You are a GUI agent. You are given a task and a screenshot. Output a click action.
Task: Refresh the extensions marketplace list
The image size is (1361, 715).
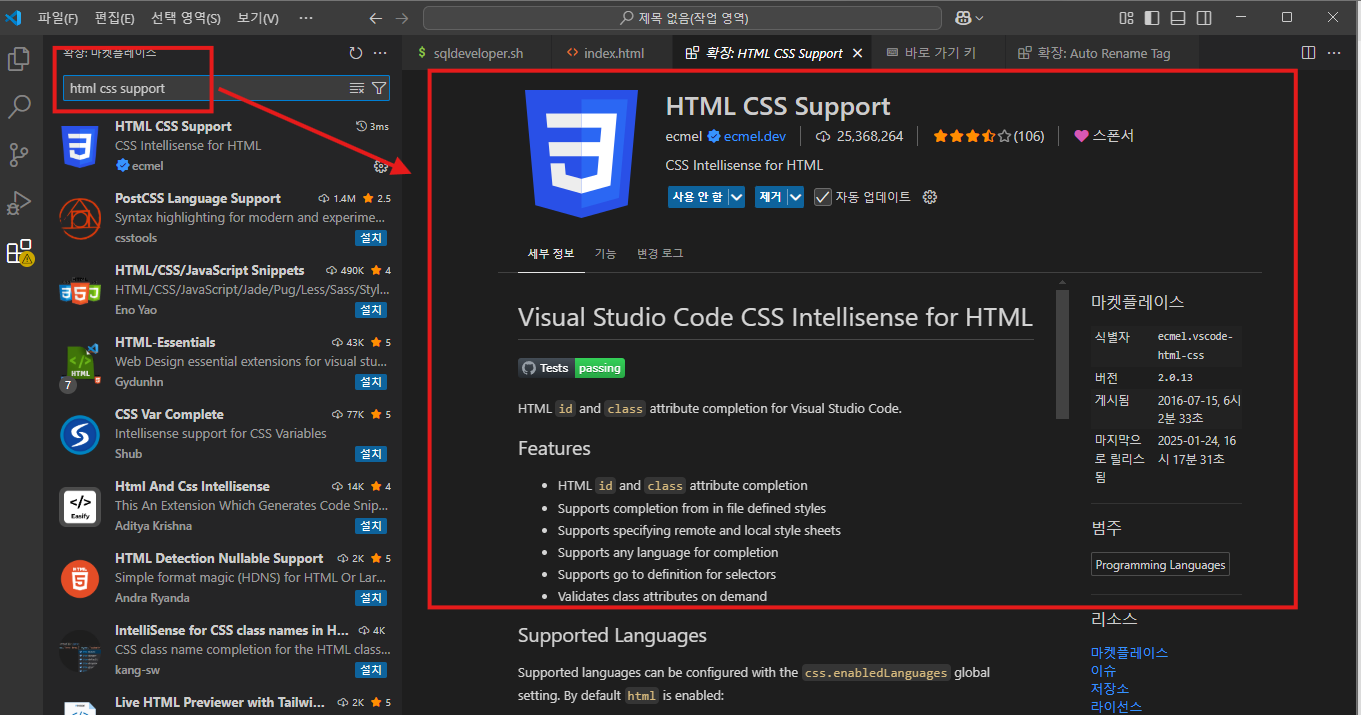[x=356, y=53]
